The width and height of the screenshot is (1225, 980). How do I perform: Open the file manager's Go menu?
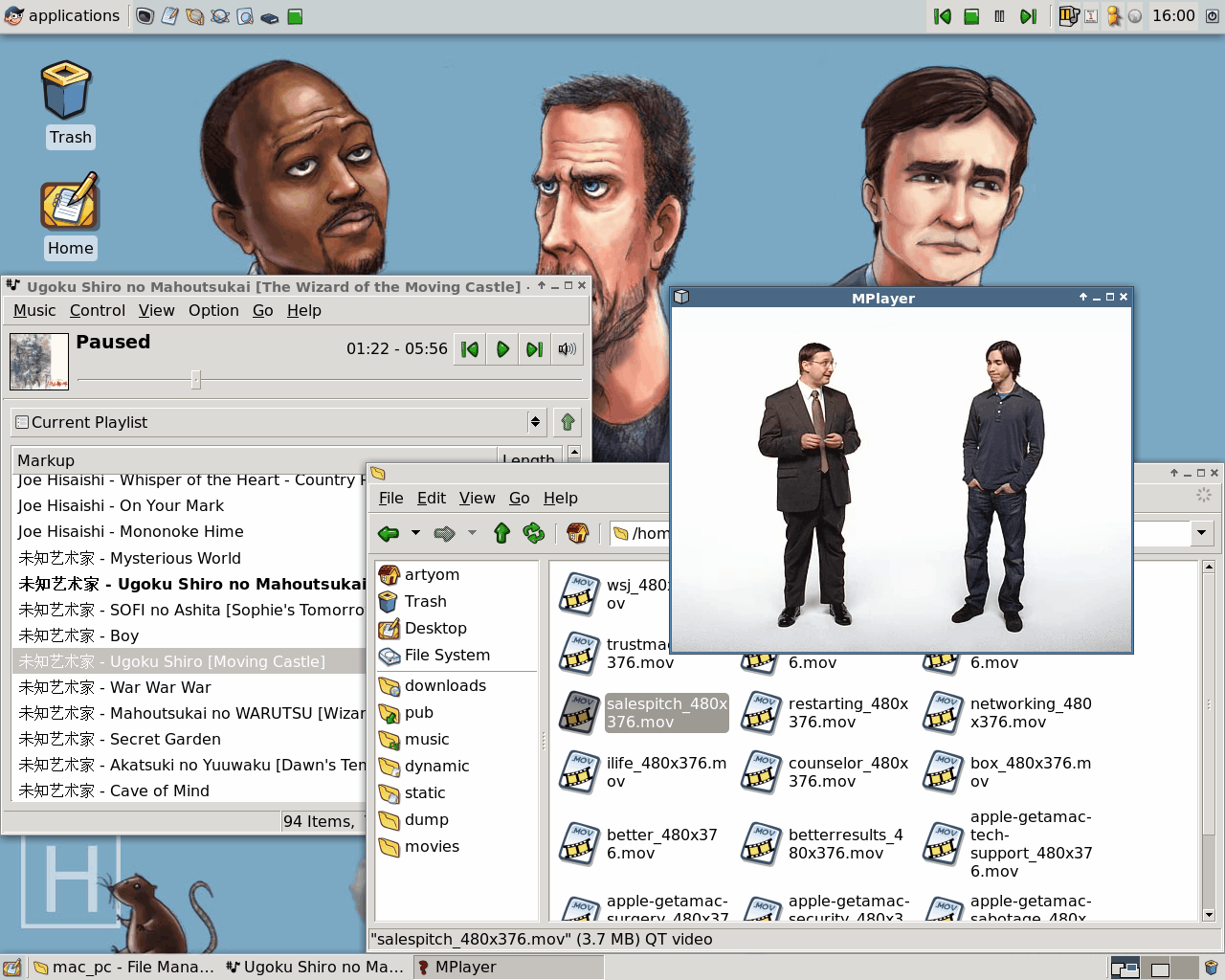(x=520, y=498)
